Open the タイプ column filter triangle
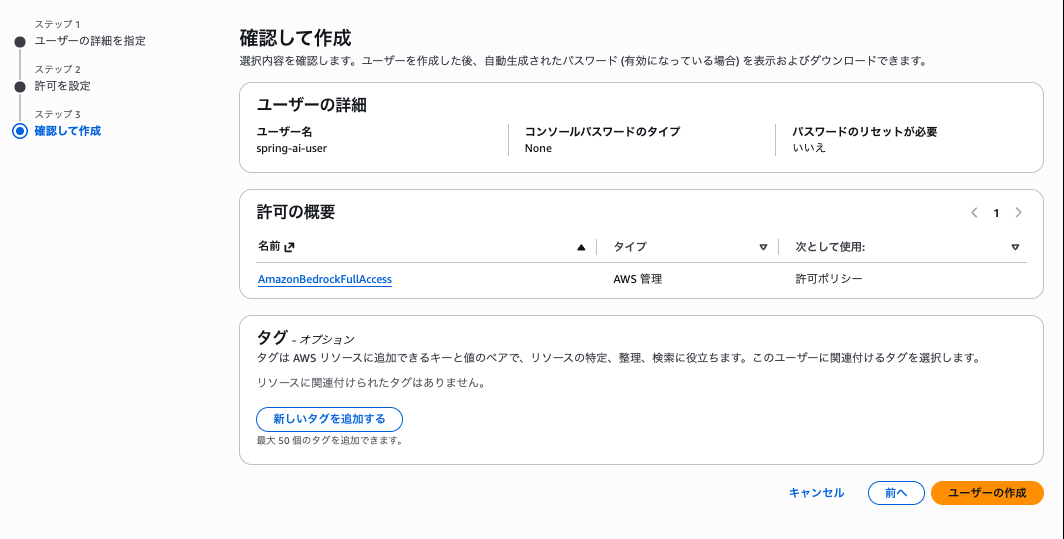 point(763,248)
